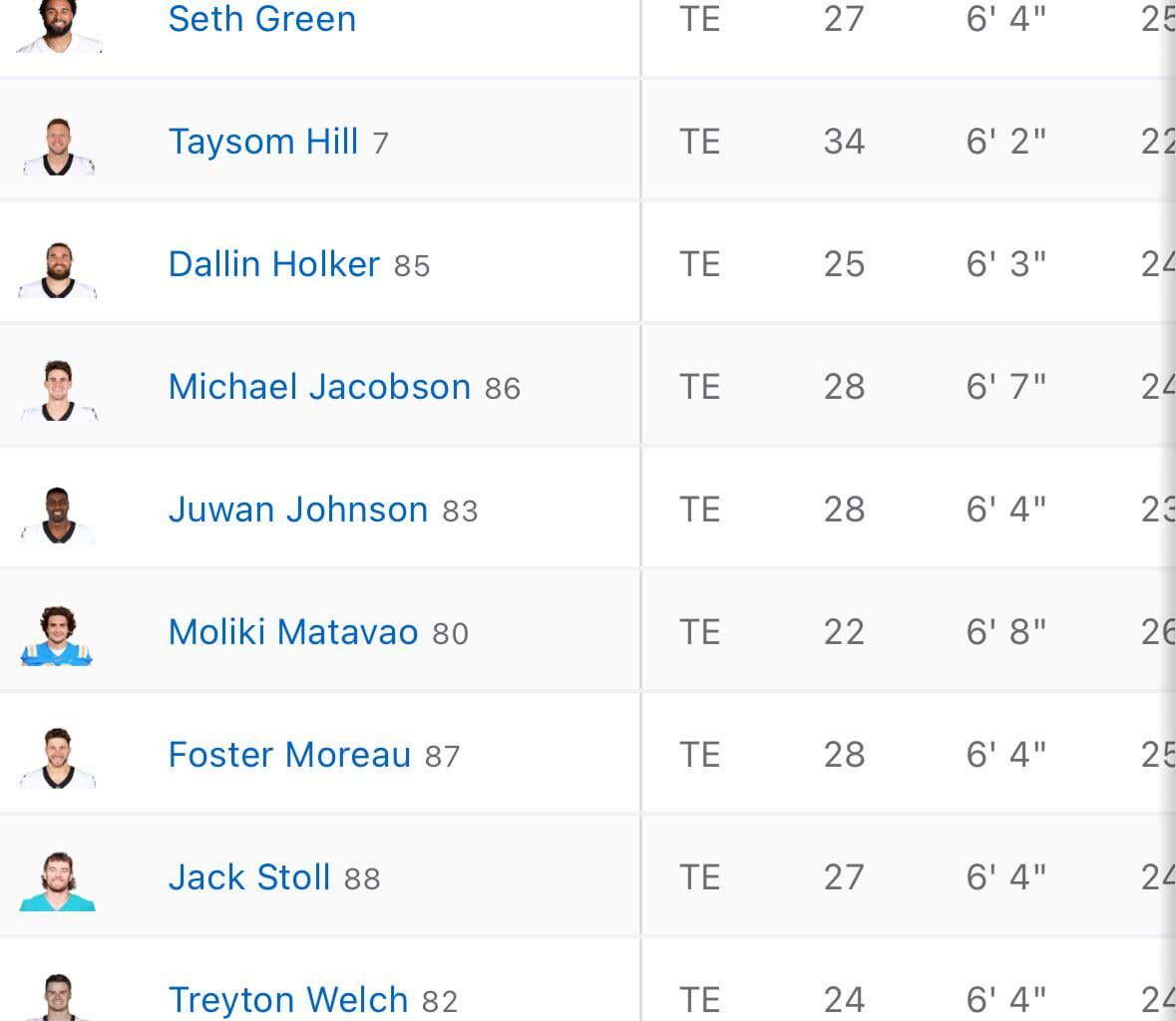Viewport: 1176px width, 1021px height.
Task: Select Dallin Holker's name link
Action: [273, 263]
